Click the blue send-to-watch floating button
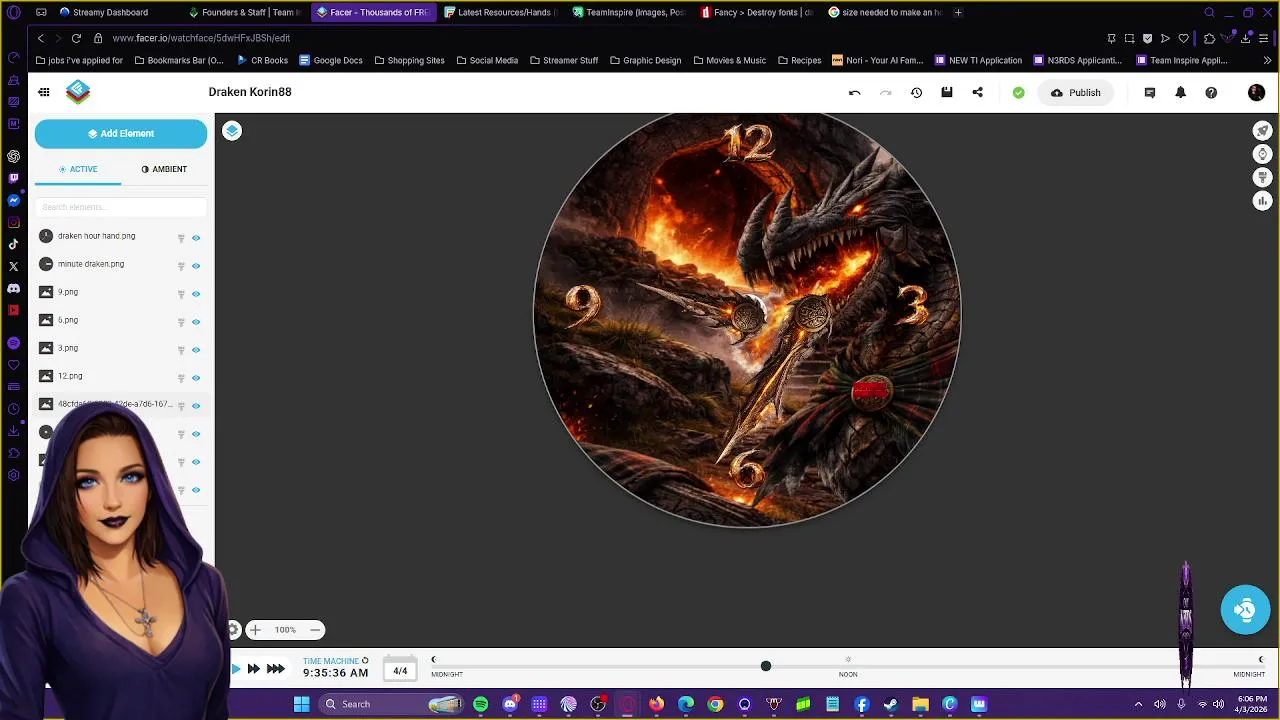Viewport: 1280px width, 720px height. coord(1245,610)
